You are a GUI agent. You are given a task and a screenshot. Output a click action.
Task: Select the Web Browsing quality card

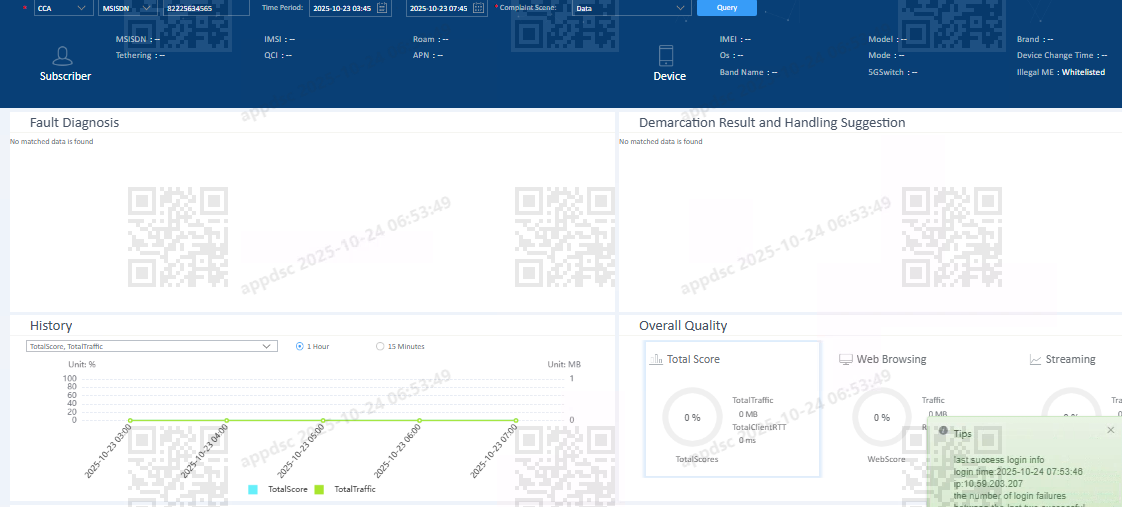click(x=923, y=409)
